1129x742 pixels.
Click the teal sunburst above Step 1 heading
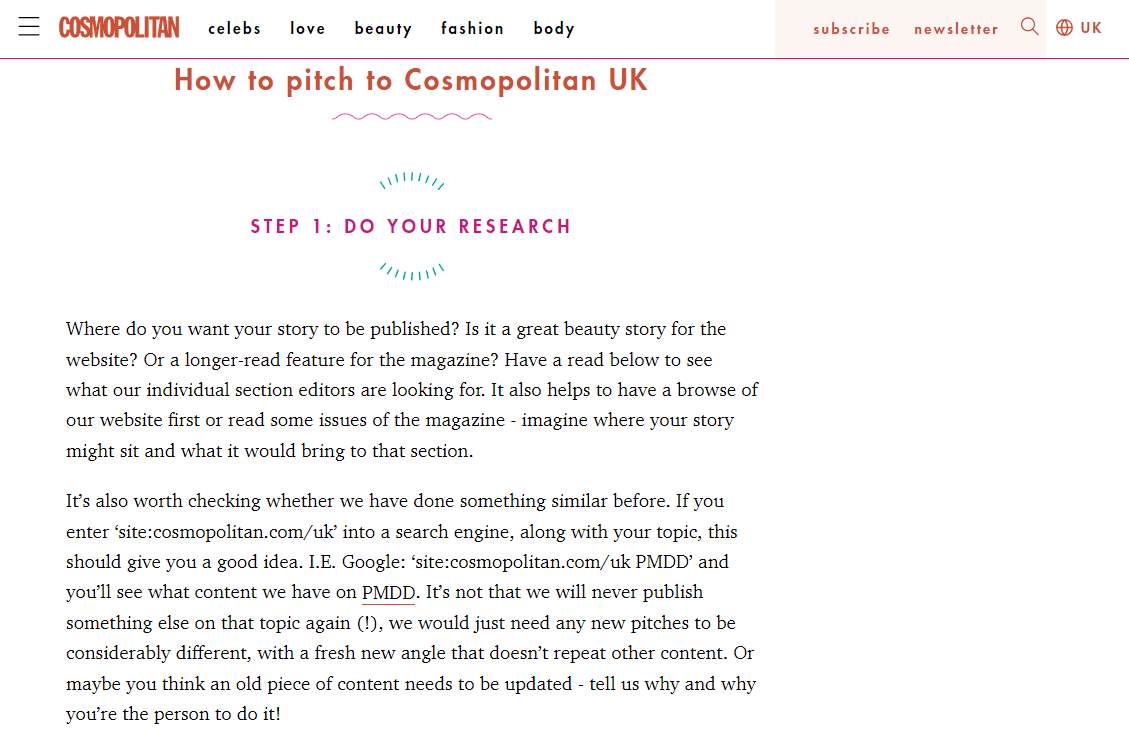tap(411, 180)
